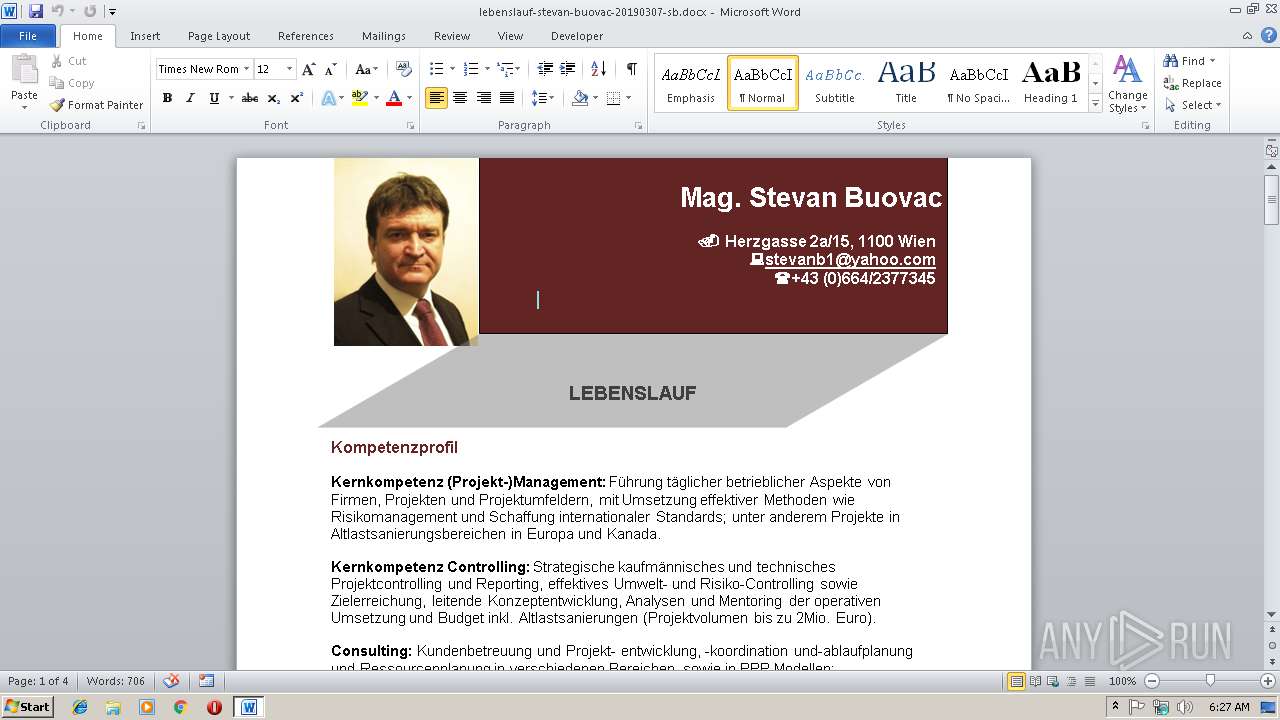1280x720 pixels.
Task: Switch to Web Layout view
Action: tap(1053, 681)
